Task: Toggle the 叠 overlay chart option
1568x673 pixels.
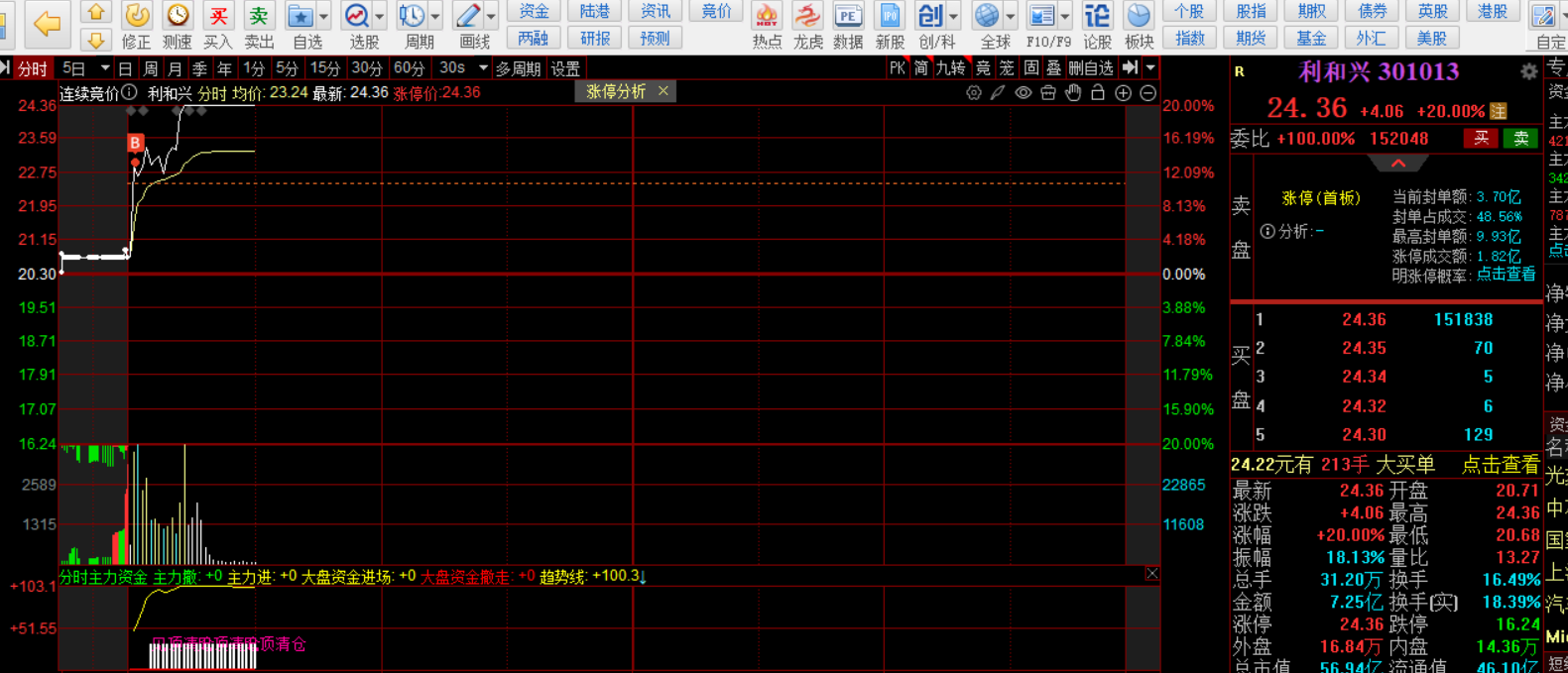Action: [1053, 68]
